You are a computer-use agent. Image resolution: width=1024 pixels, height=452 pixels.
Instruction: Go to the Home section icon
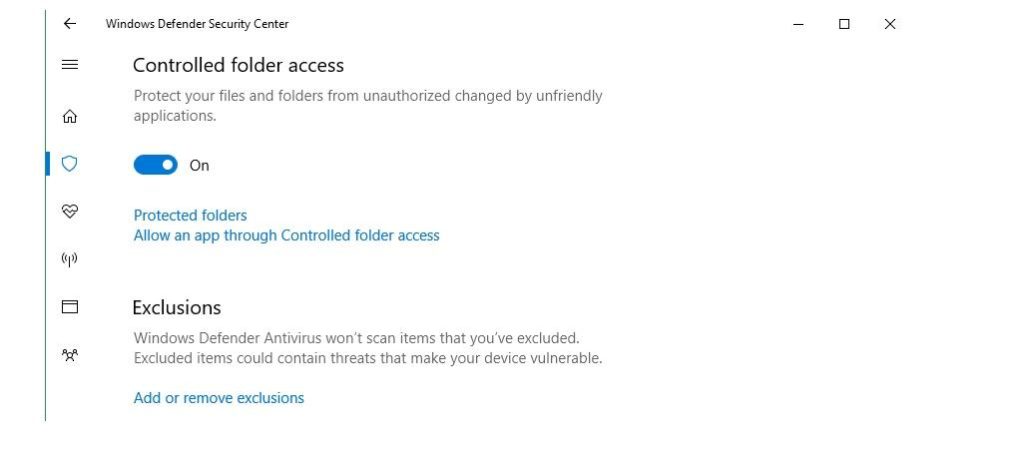click(x=70, y=116)
